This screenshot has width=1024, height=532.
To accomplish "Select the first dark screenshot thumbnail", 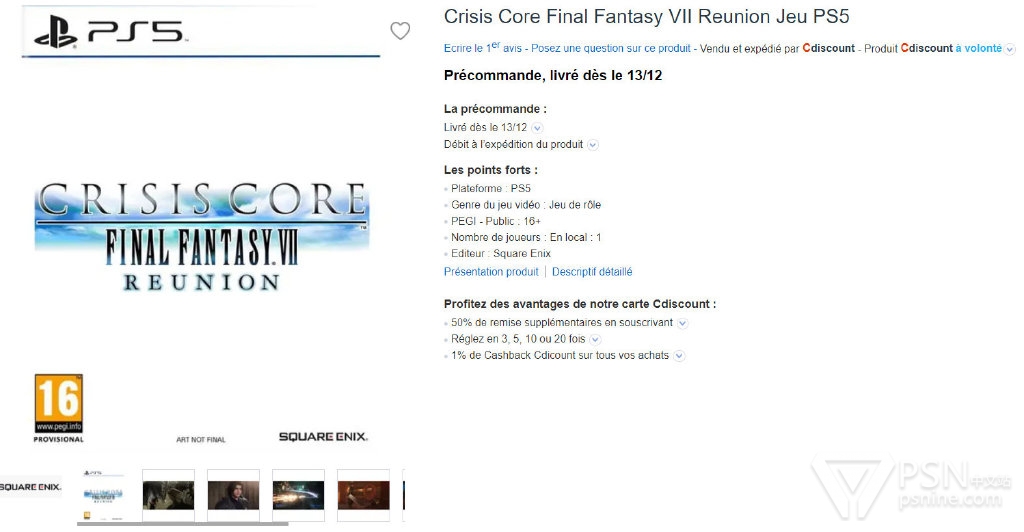I will pos(168,495).
